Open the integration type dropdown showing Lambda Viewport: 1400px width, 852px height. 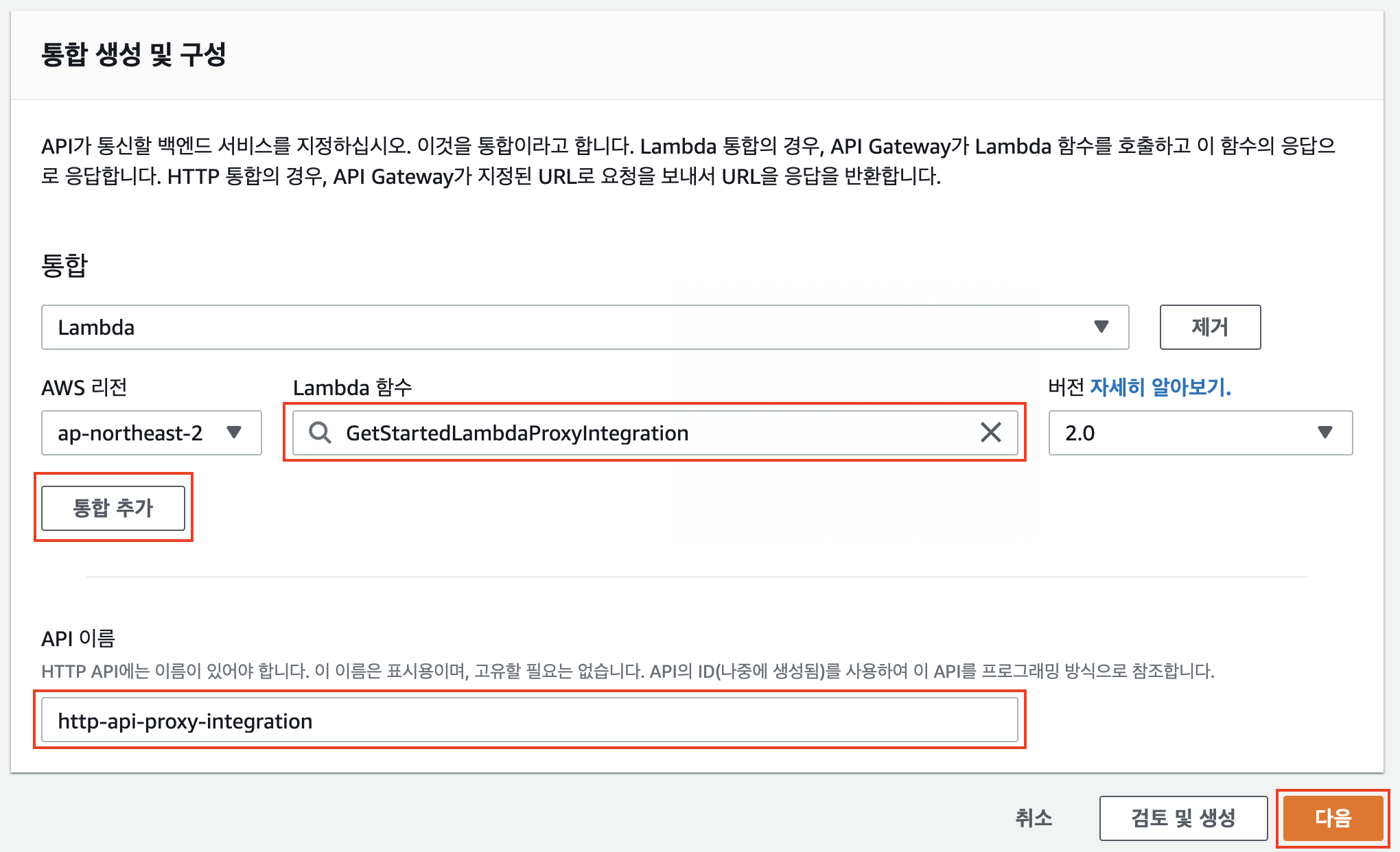[585, 327]
